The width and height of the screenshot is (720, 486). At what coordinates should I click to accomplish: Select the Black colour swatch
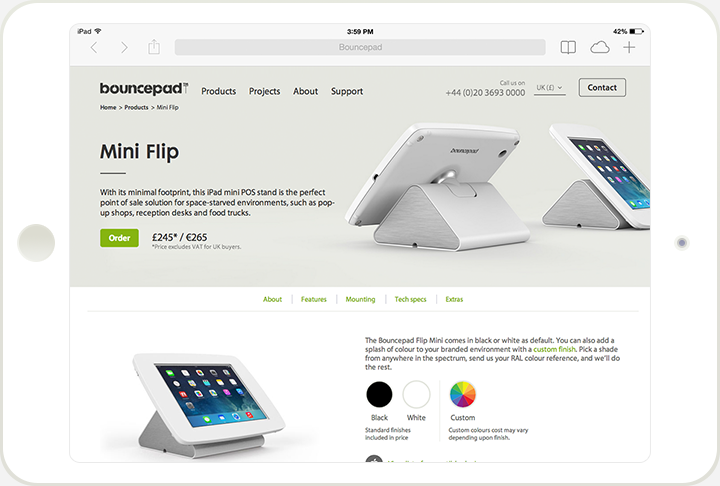379,394
